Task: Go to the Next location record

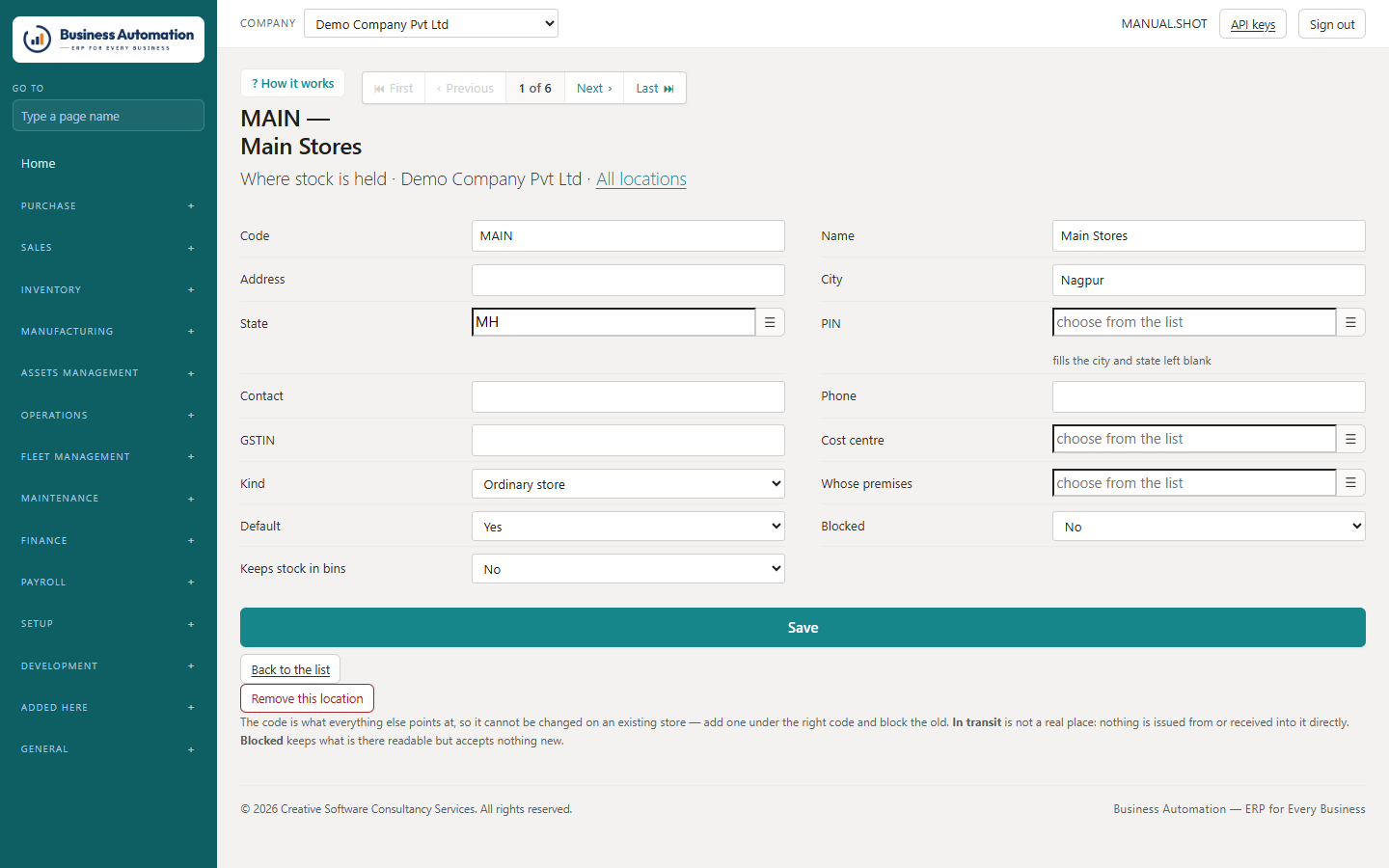Action: [594, 88]
